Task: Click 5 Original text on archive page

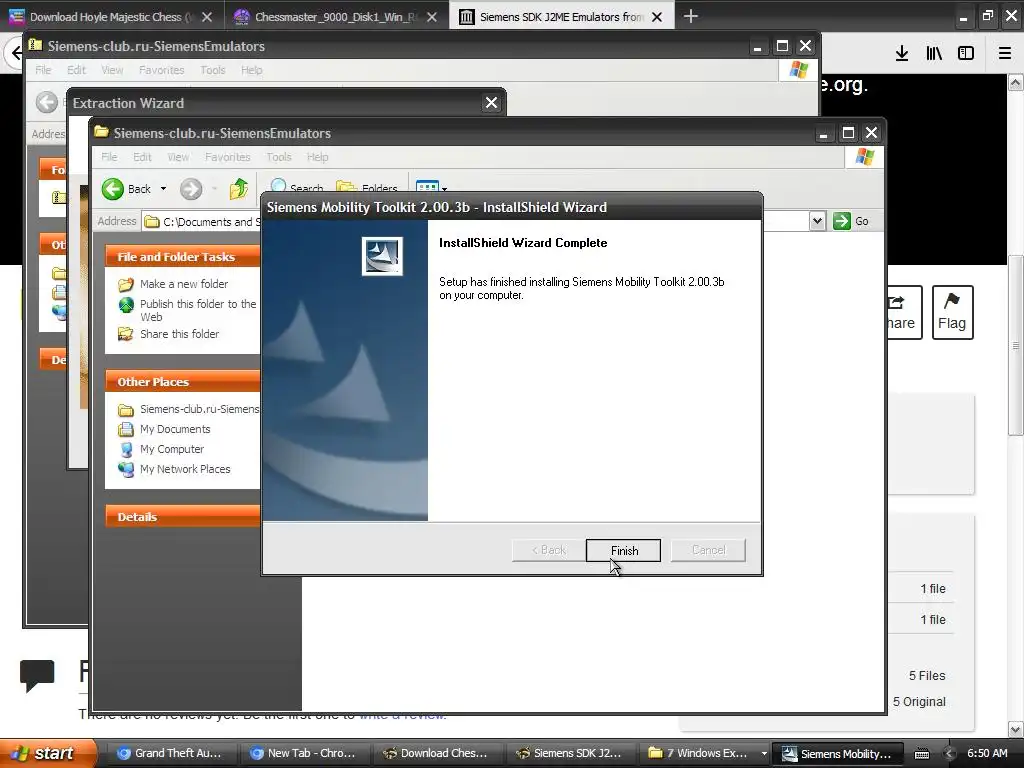Action: tap(919, 701)
